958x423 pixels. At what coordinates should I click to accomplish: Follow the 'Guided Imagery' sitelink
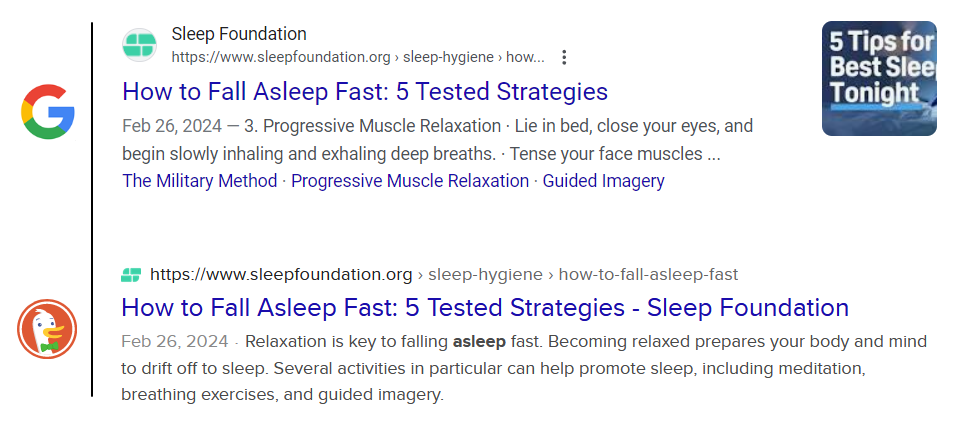coord(604,181)
